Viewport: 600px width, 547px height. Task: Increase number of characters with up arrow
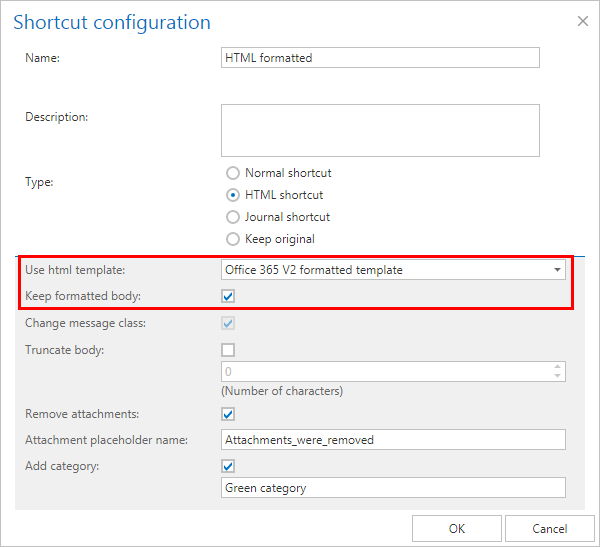(x=557, y=367)
